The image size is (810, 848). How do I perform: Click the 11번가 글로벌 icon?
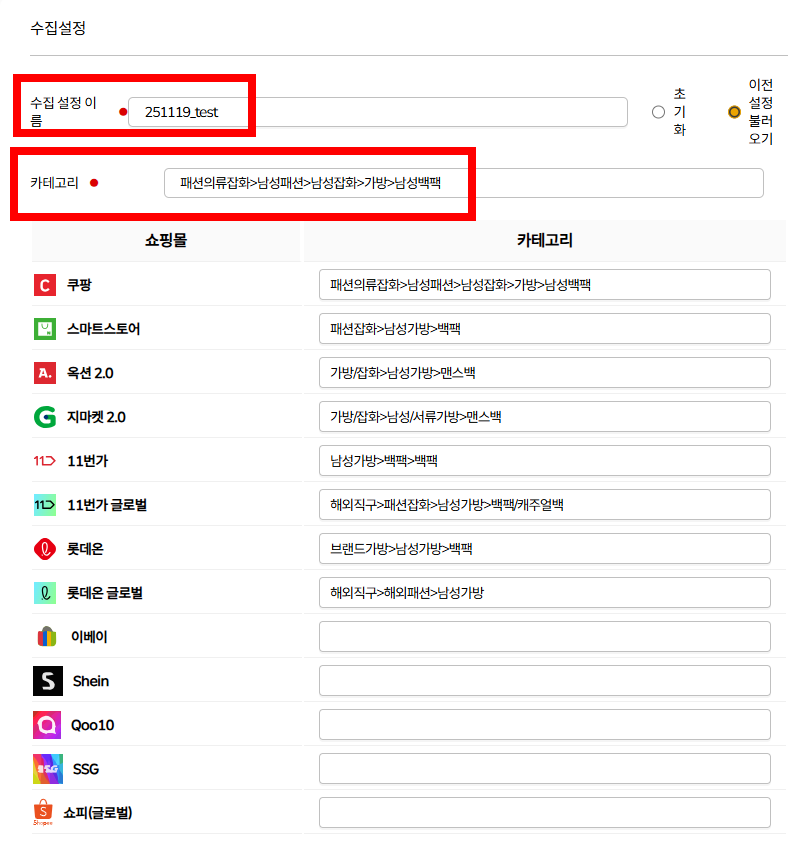tap(45, 505)
